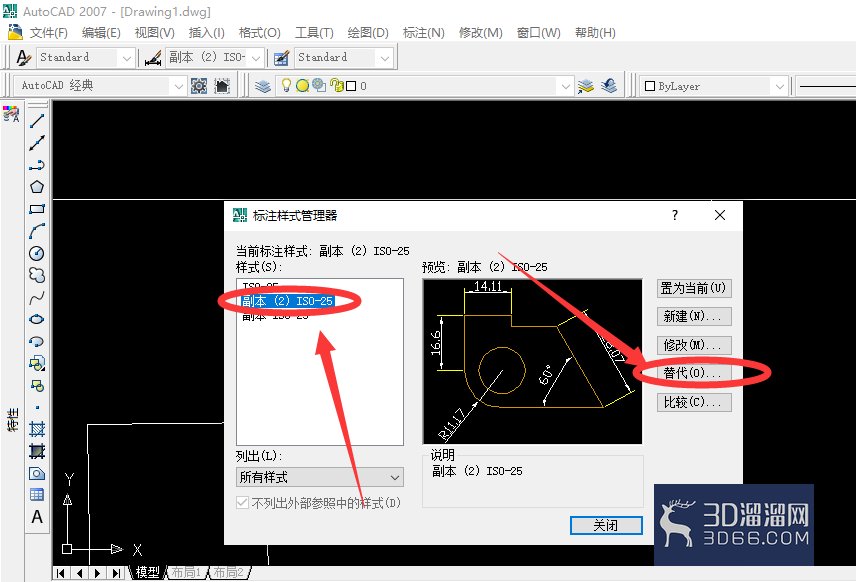The image size is (856, 582).
Task: Select the Ellipse arc tool
Action: tap(37, 342)
